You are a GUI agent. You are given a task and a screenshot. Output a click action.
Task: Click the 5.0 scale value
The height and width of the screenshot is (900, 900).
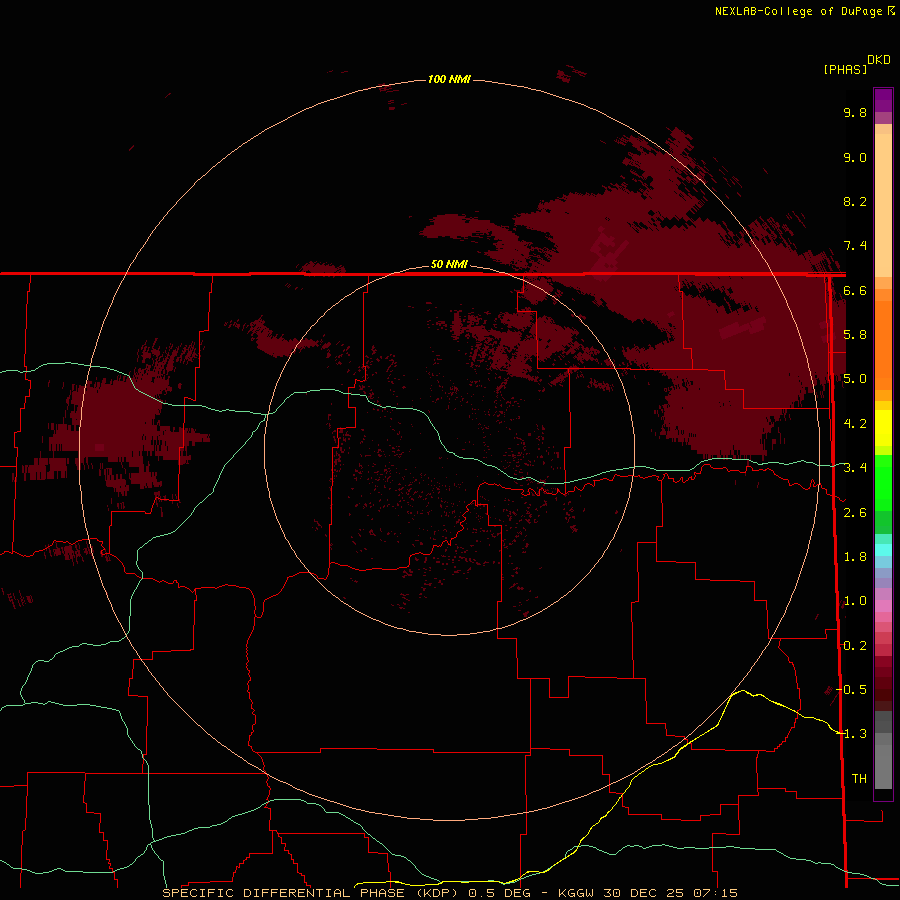coord(855,379)
